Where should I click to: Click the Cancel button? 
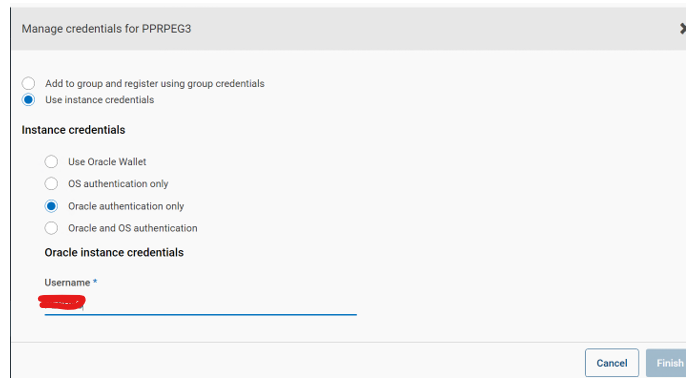pos(612,363)
